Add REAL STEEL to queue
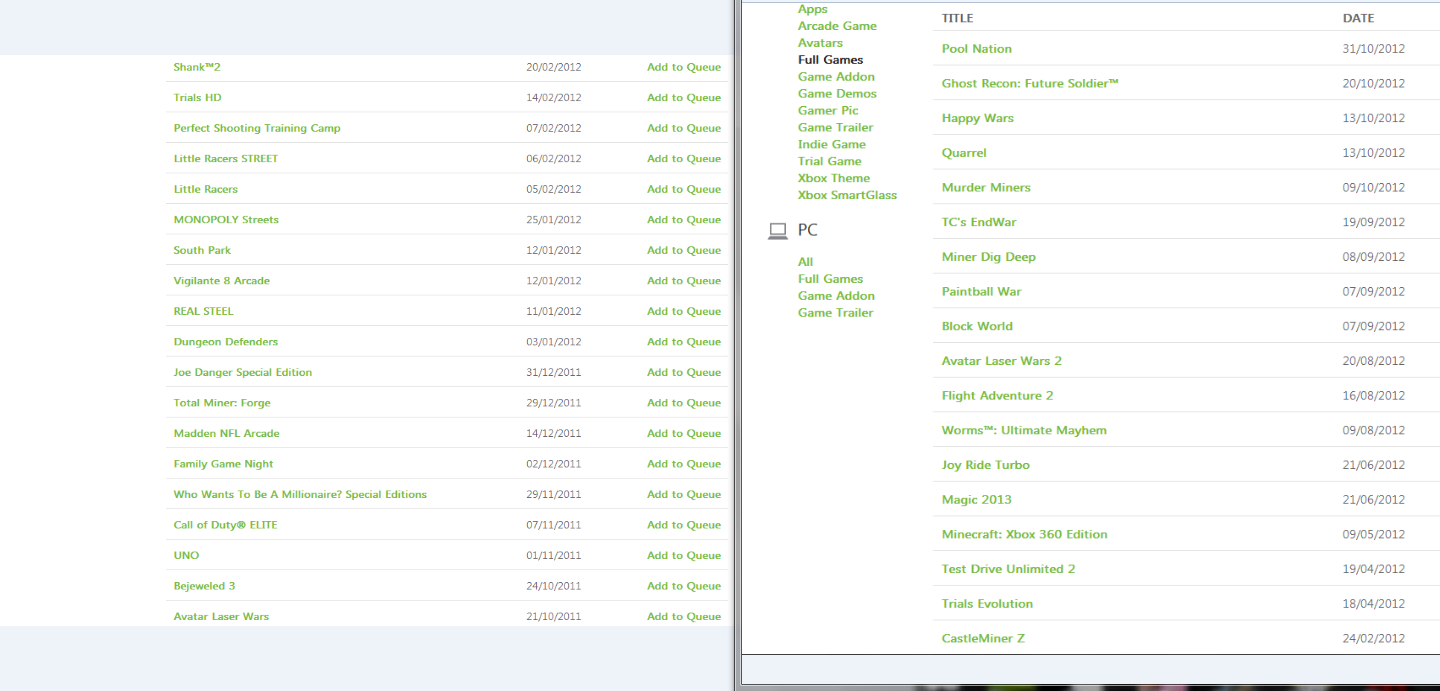 [x=684, y=312]
